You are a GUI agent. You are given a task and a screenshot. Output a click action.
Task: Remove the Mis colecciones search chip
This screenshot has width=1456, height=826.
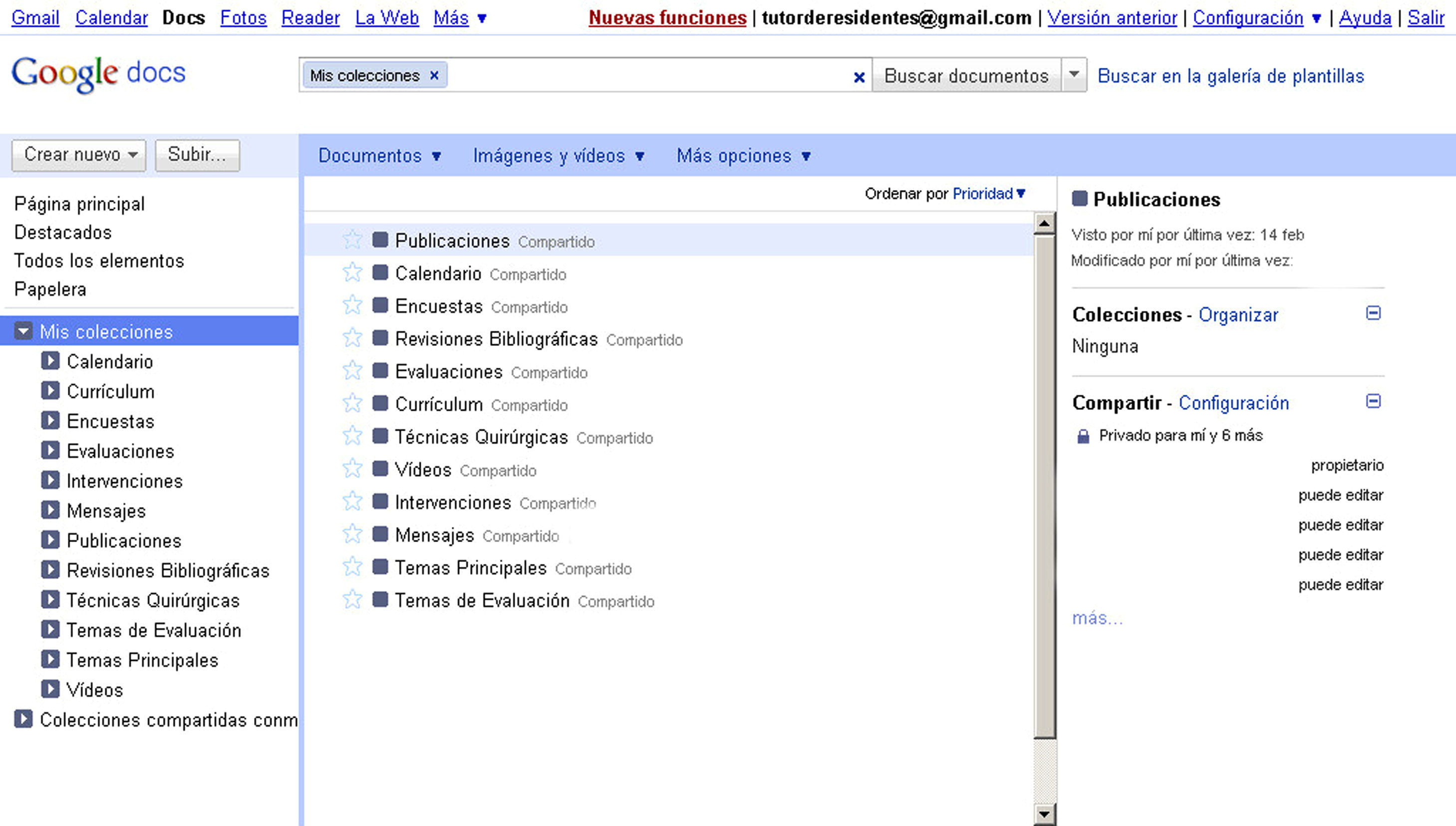(x=434, y=75)
